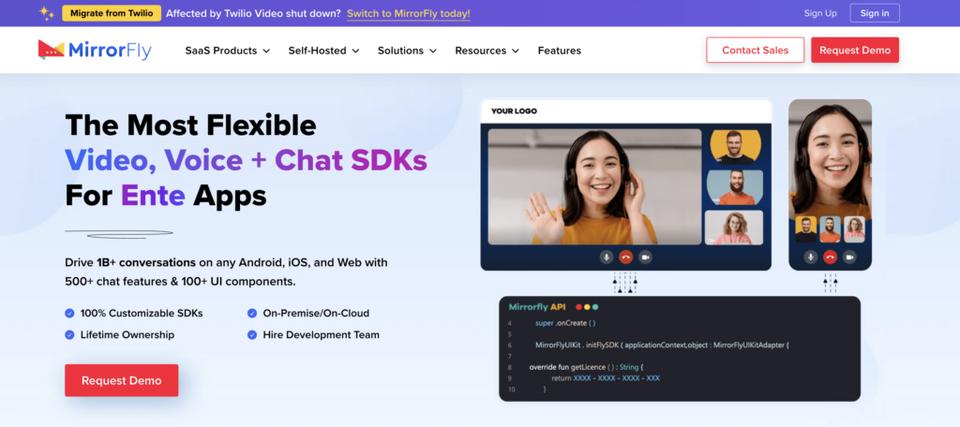The height and width of the screenshot is (427, 960).
Task: Click Lifetime Ownership text
Action: point(127,334)
